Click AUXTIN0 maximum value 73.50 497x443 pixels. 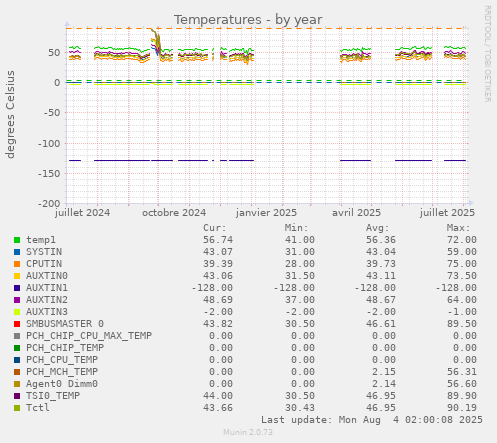[462, 276]
